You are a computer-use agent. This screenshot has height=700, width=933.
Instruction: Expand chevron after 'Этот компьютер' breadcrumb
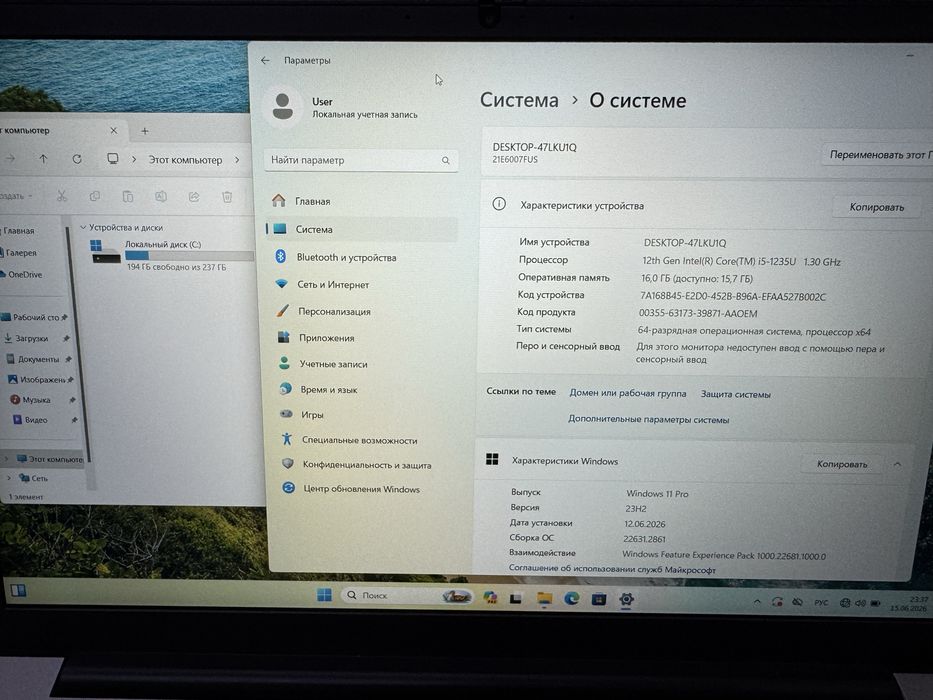237,160
